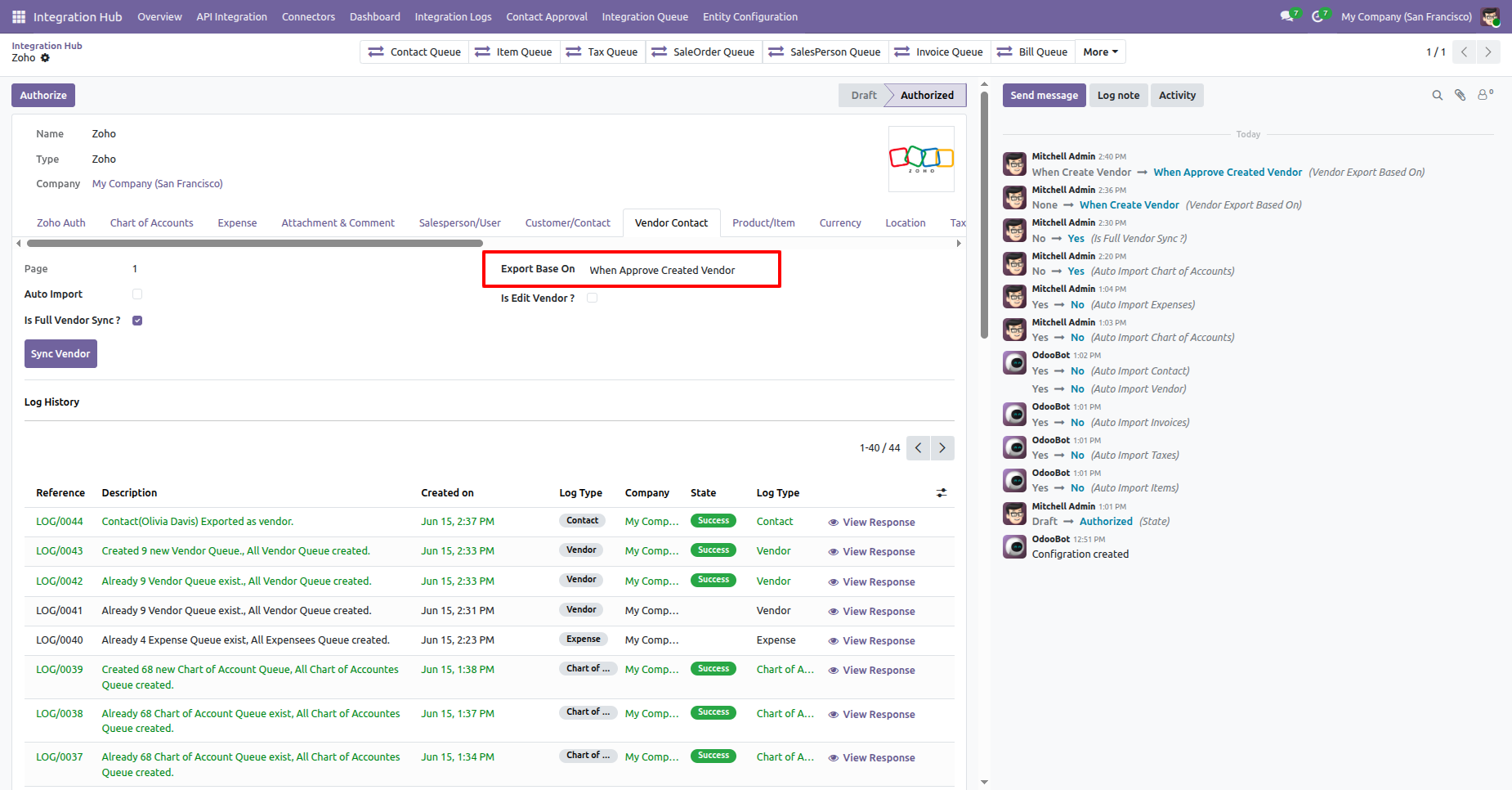Screen dimensions: 1512x790
Task: View Response for LOG/0038
Action: (871, 715)
